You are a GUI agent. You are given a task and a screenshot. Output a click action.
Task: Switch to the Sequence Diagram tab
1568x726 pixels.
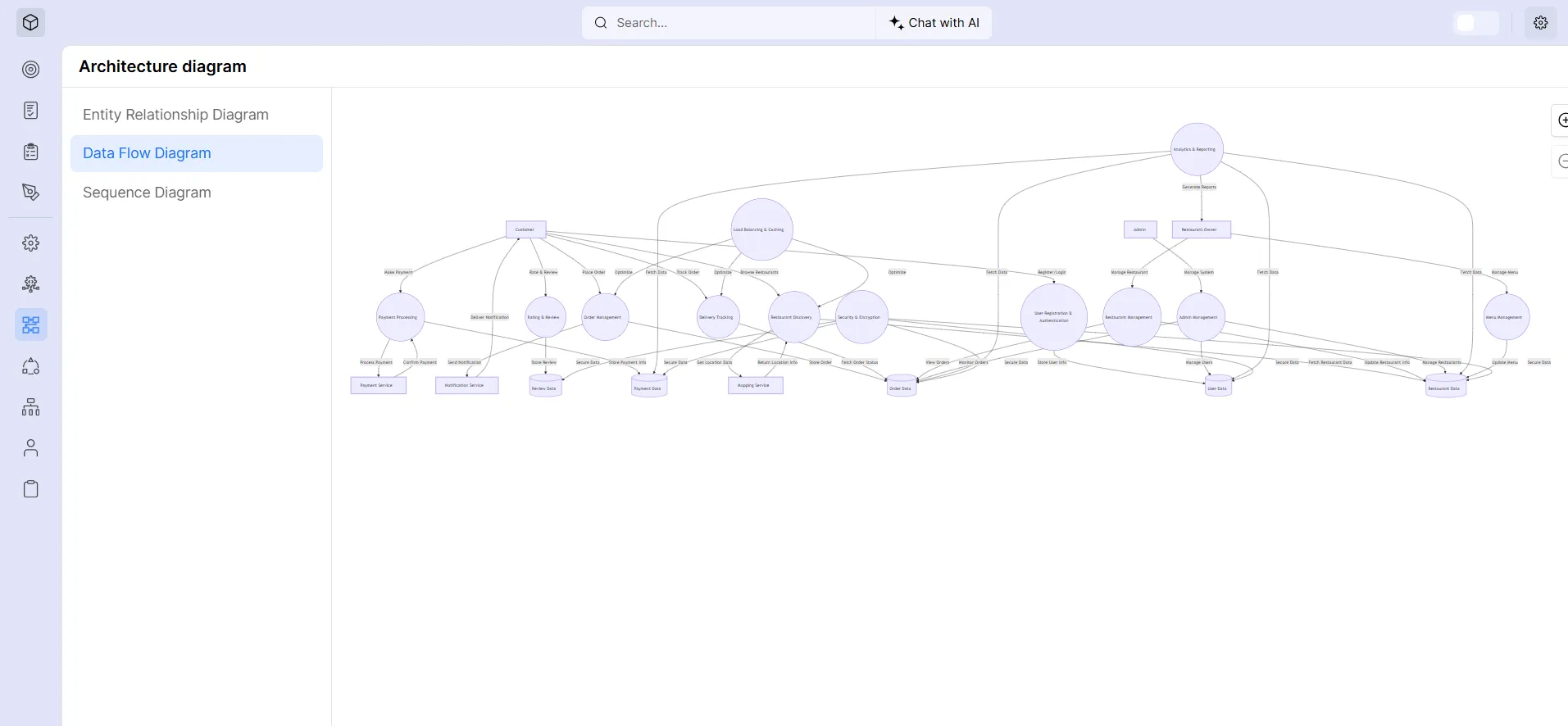197,193
